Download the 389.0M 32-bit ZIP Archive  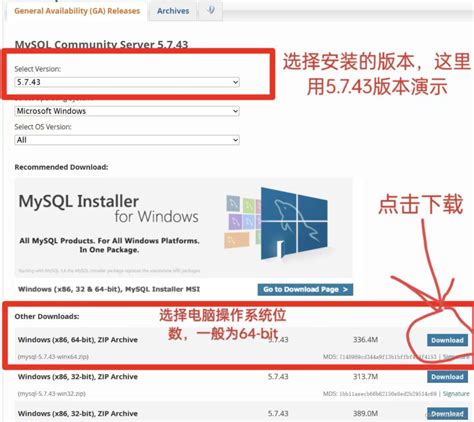tap(447, 414)
